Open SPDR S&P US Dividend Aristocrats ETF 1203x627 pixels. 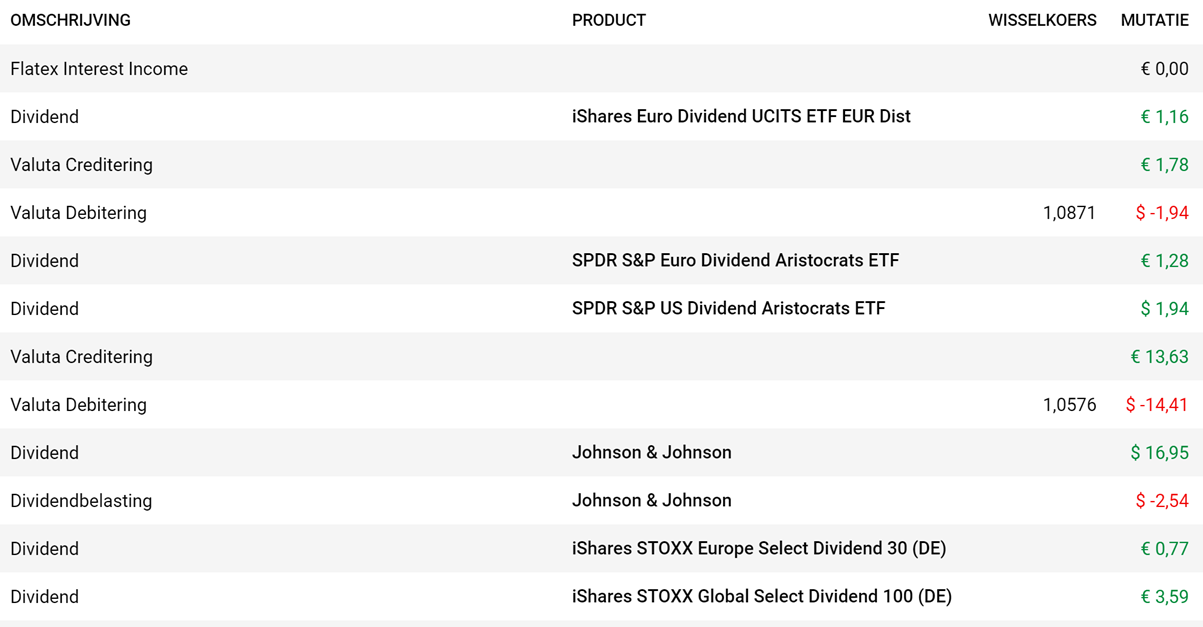coord(728,309)
